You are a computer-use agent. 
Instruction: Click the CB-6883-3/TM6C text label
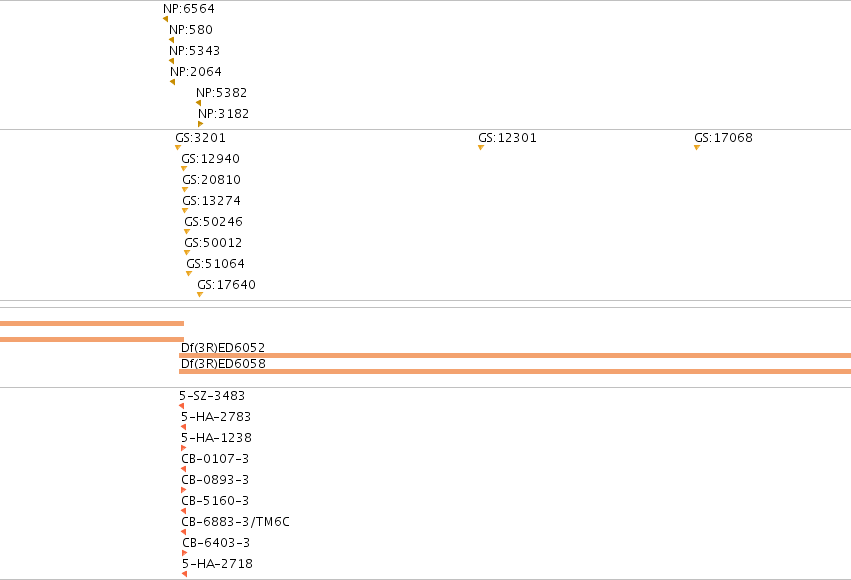(236, 522)
